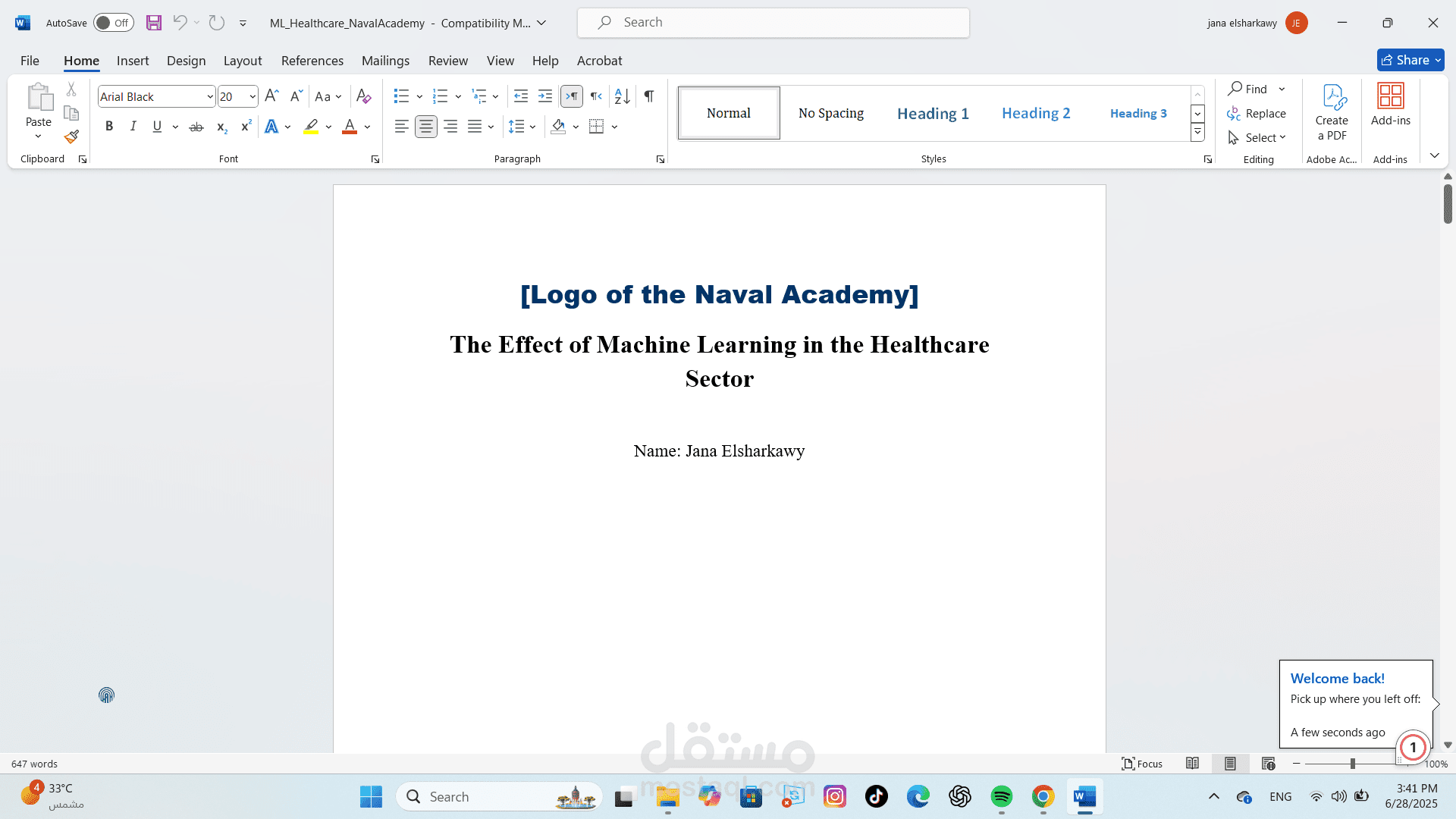Click the 647 words count in status bar
The height and width of the screenshot is (819, 1456).
[x=34, y=764]
